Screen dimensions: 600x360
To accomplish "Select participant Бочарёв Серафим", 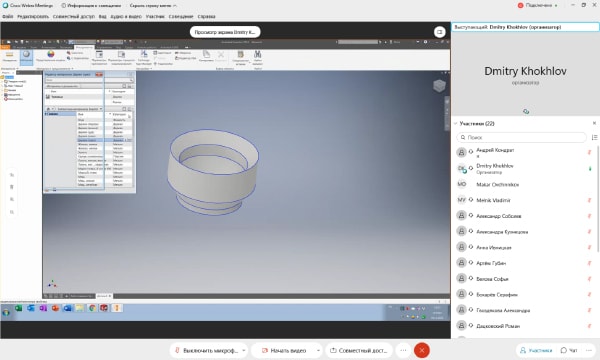I will point(523,294).
